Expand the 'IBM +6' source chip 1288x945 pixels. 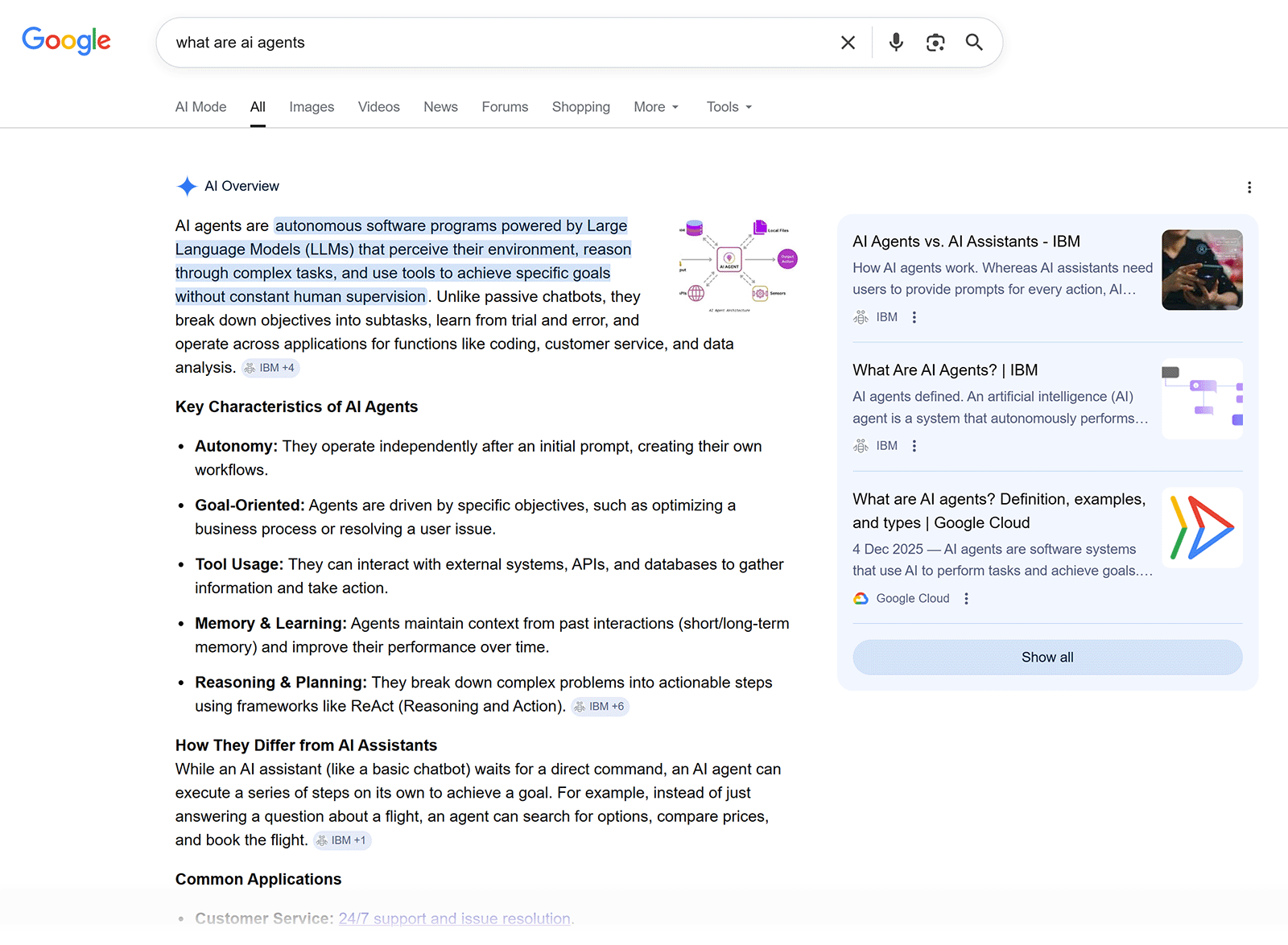[600, 706]
